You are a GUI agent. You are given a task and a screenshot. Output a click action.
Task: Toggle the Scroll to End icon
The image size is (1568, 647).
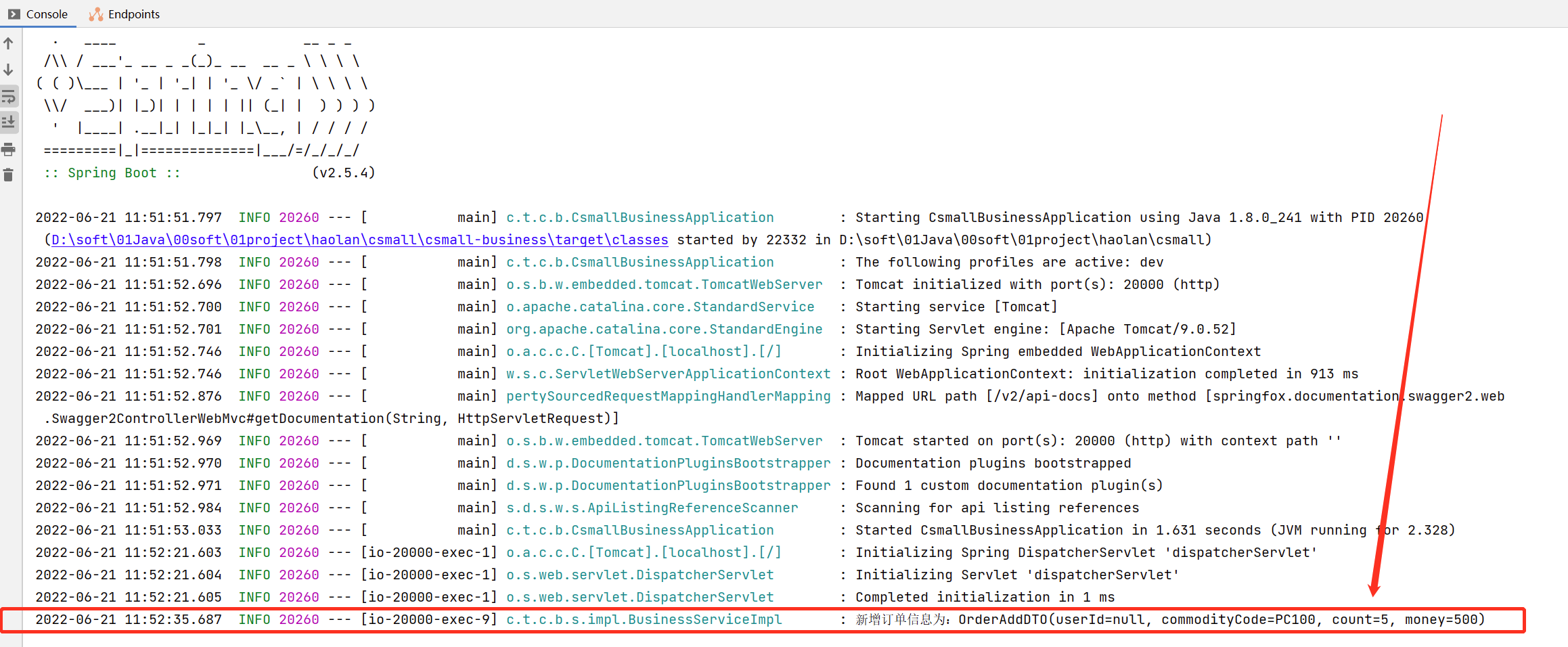click(x=9, y=122)
